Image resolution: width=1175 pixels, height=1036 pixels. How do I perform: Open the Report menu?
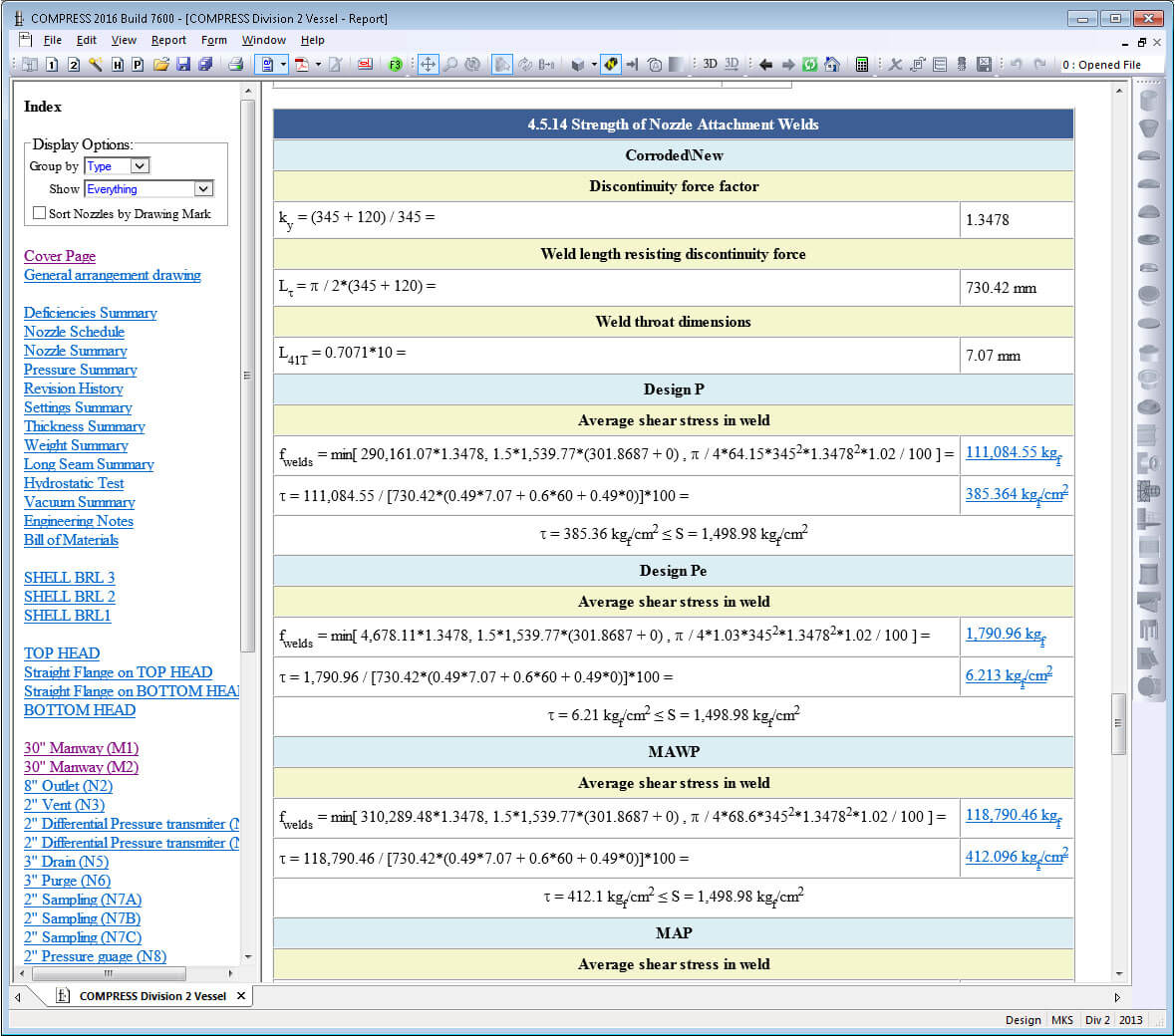[x=169, y=40]
